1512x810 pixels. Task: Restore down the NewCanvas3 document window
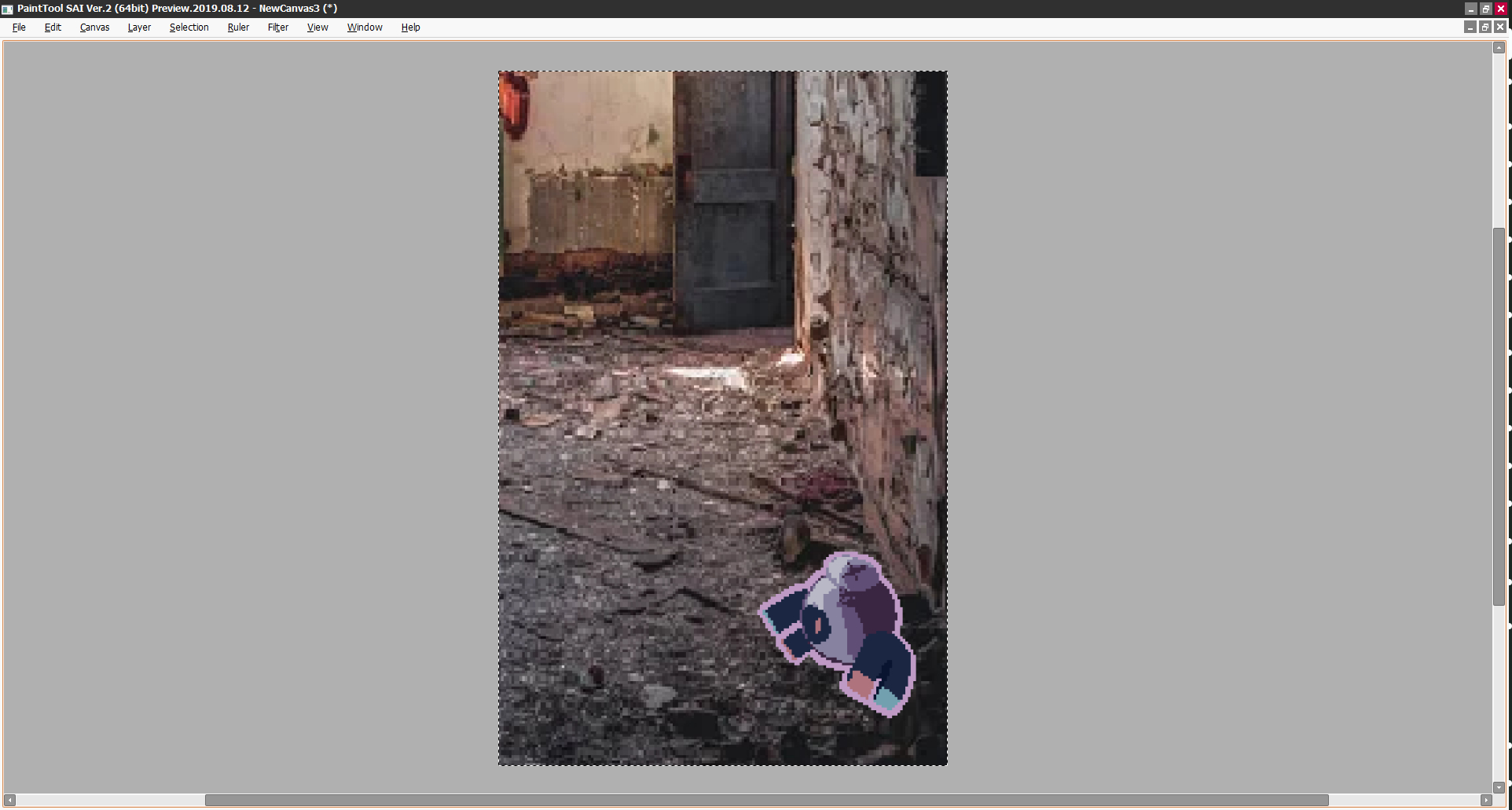point(1484,27)
